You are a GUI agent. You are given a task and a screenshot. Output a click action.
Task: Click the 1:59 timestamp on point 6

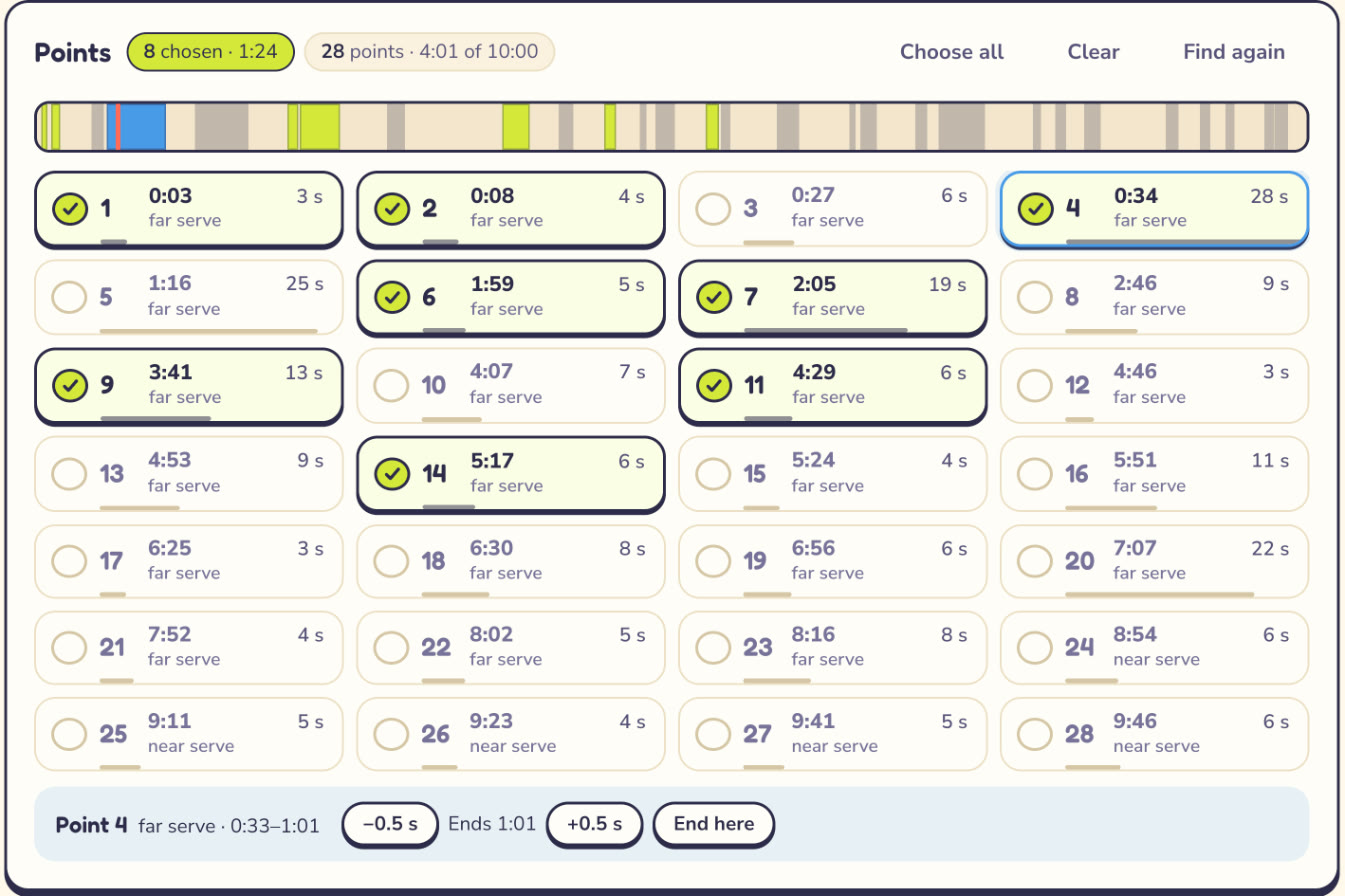tap(492, 285)
